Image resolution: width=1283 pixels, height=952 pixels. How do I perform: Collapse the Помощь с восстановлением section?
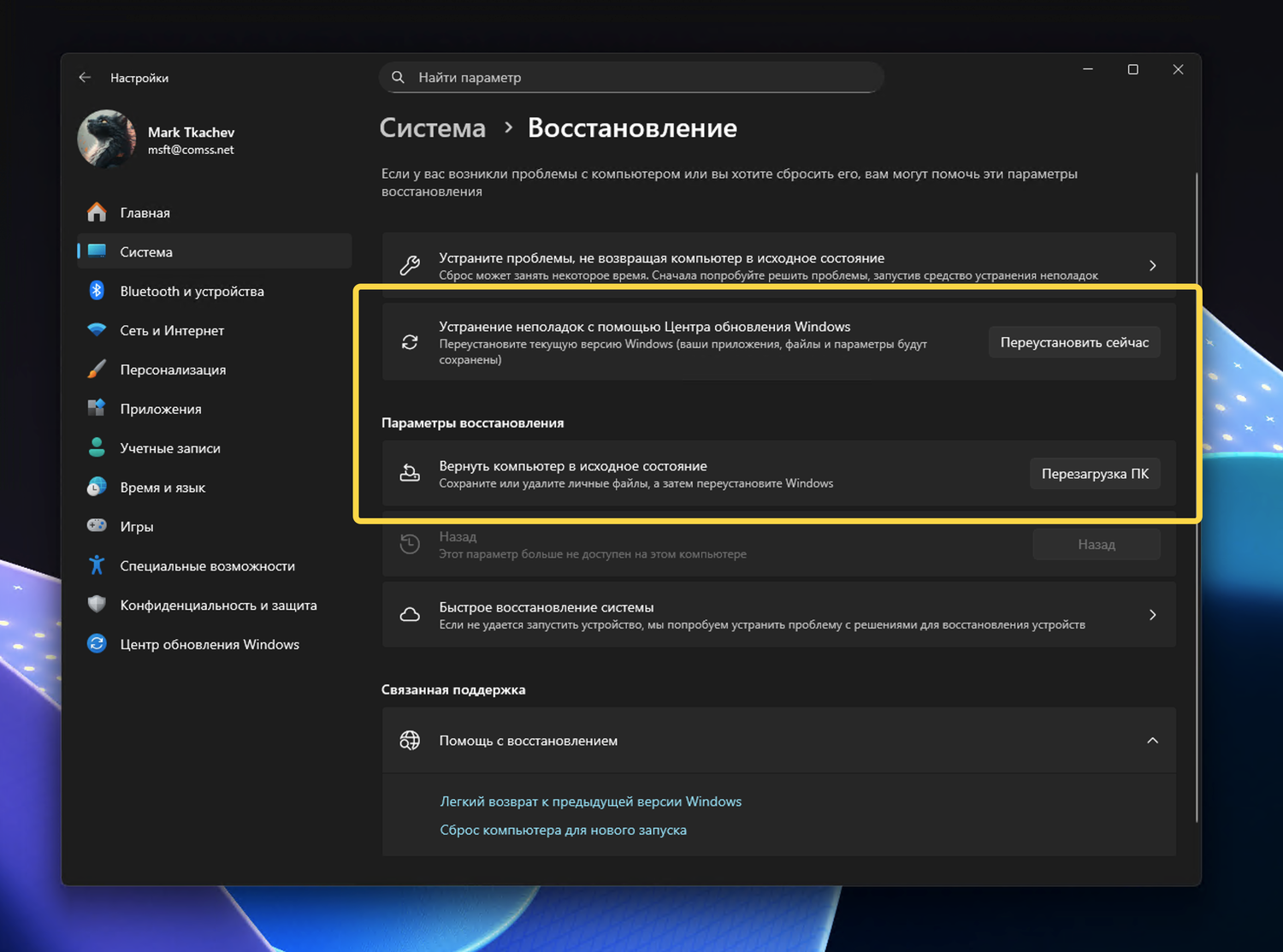[x=1152, y=741]
